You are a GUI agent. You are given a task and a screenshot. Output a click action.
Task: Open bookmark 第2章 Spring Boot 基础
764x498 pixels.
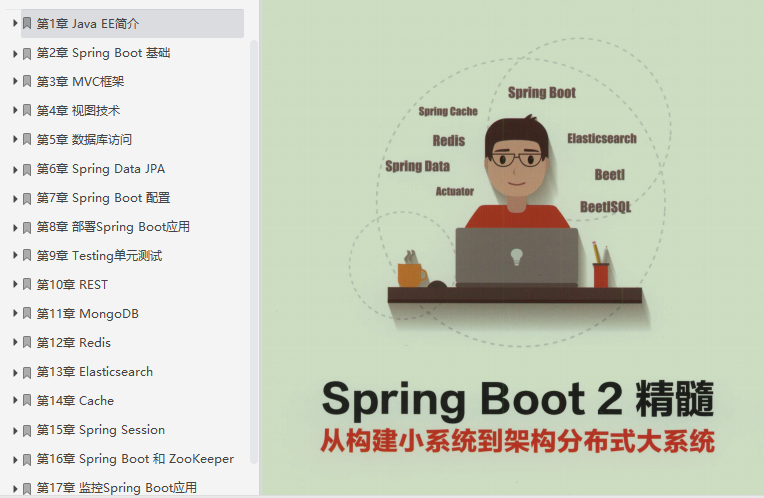(103, 53)
